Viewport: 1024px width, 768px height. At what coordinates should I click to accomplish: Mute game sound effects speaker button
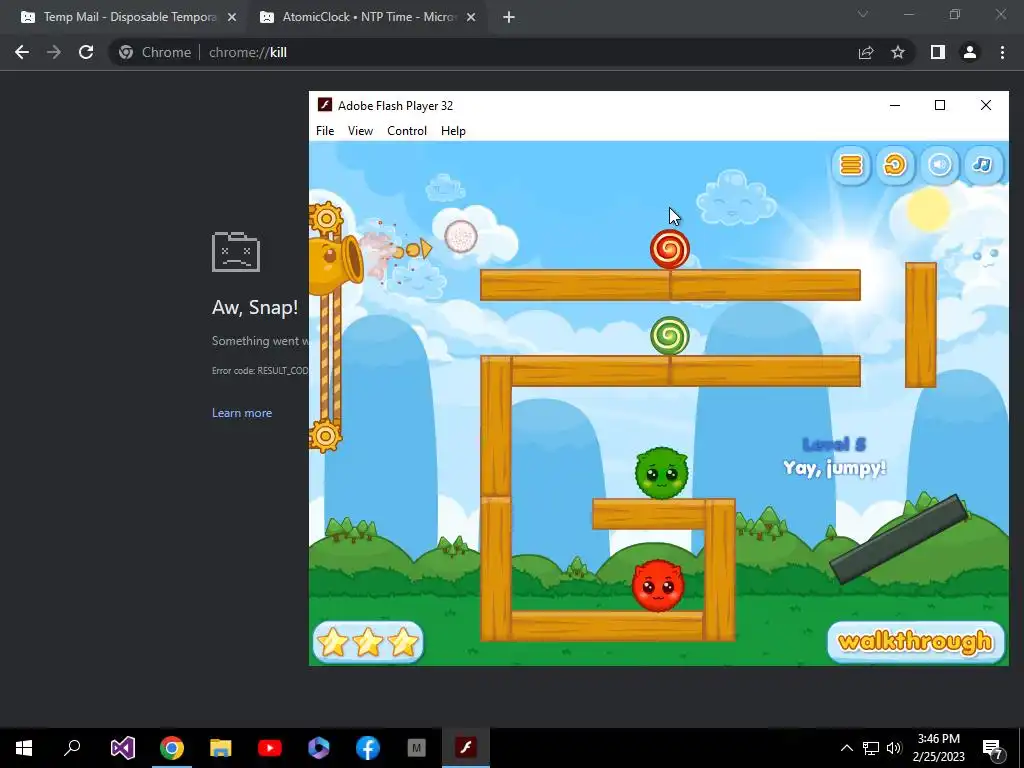click(x=939, y=165)
